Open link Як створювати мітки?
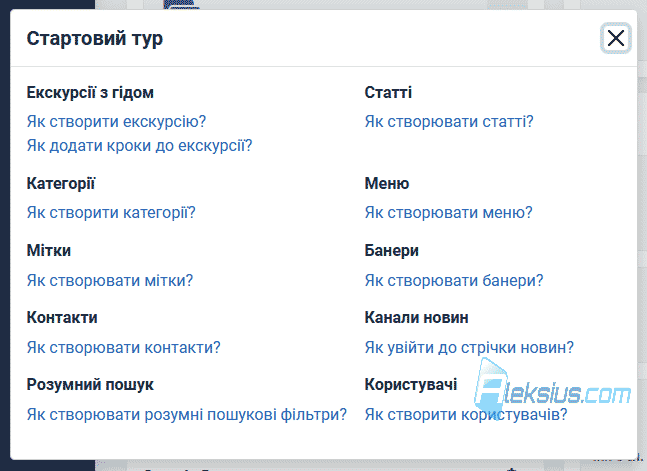 [x=110, y=281]
